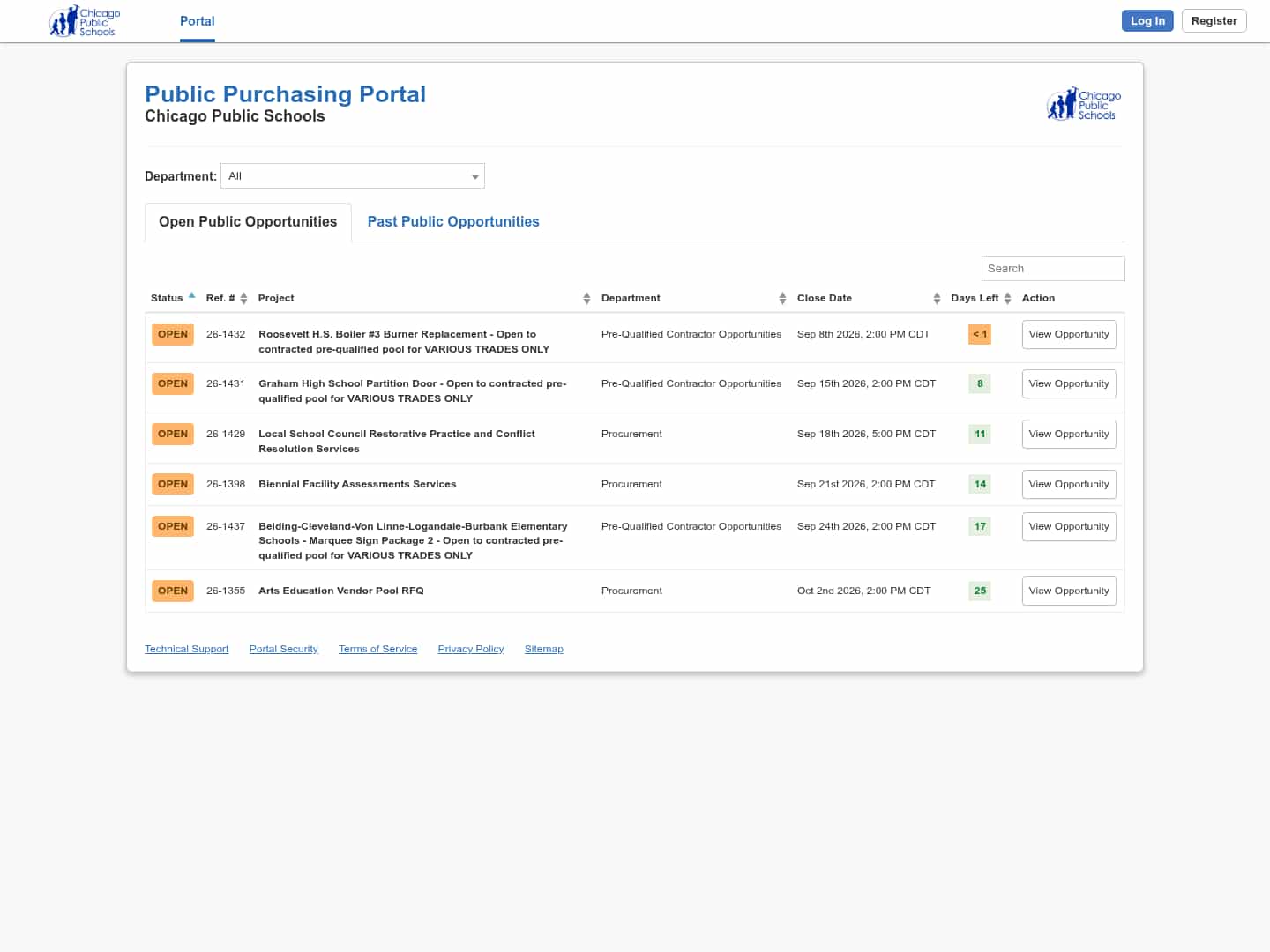The image size is (1270, 952).
Task: View opportunity for Biennial Facility Assessments Services
Action: tap(1069, 485)
